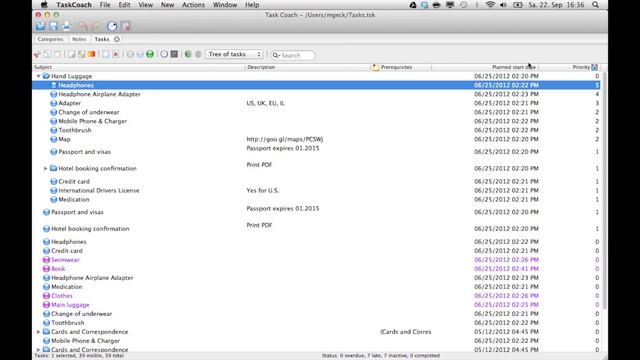Expand the indented Hotel booking confirmation folder
The image size is (640, 360).
pos(46,168)
